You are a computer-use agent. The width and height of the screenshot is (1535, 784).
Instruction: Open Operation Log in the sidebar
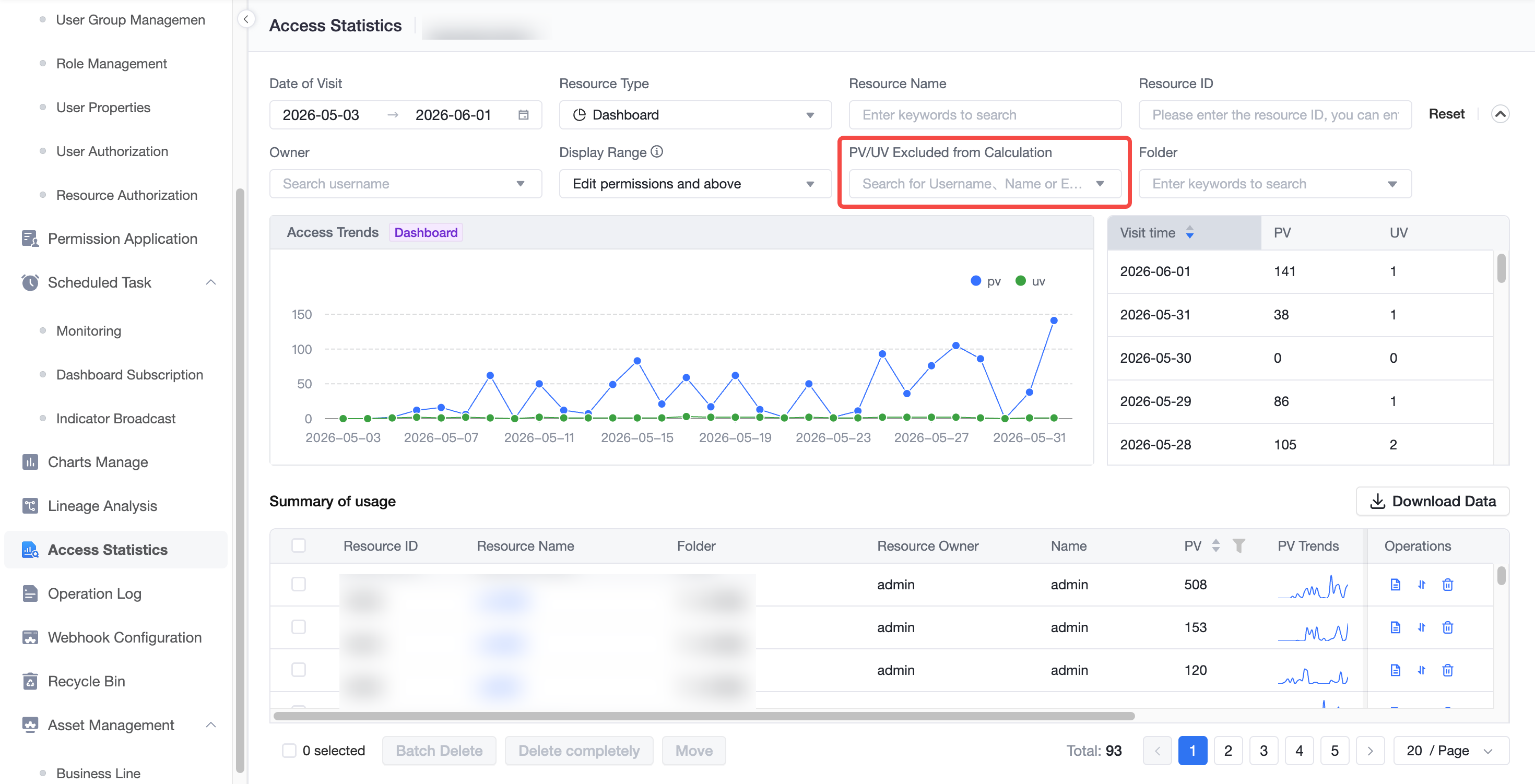(x=94, y=593)
